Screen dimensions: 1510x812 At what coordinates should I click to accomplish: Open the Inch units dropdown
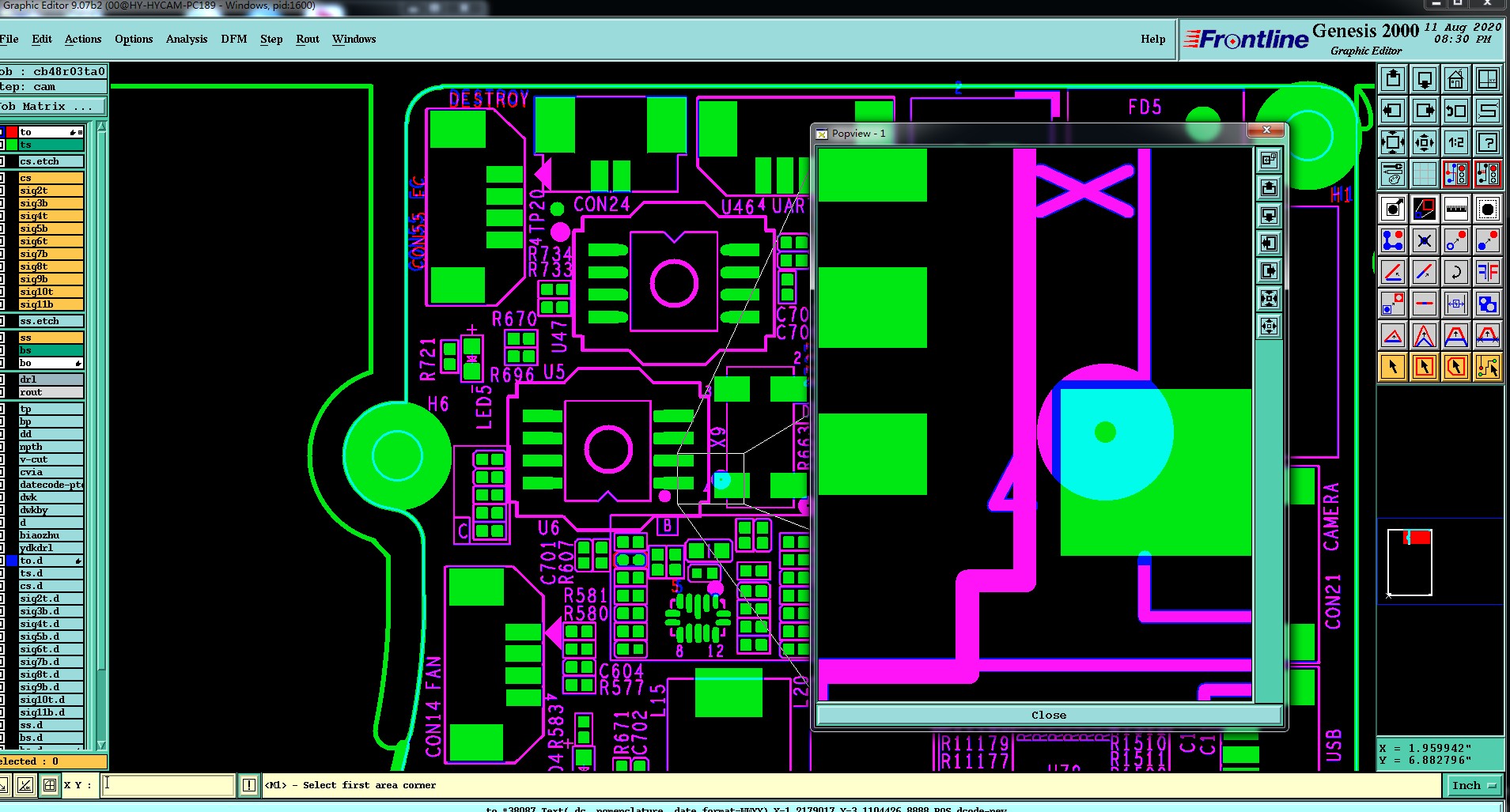point(1474,785)
